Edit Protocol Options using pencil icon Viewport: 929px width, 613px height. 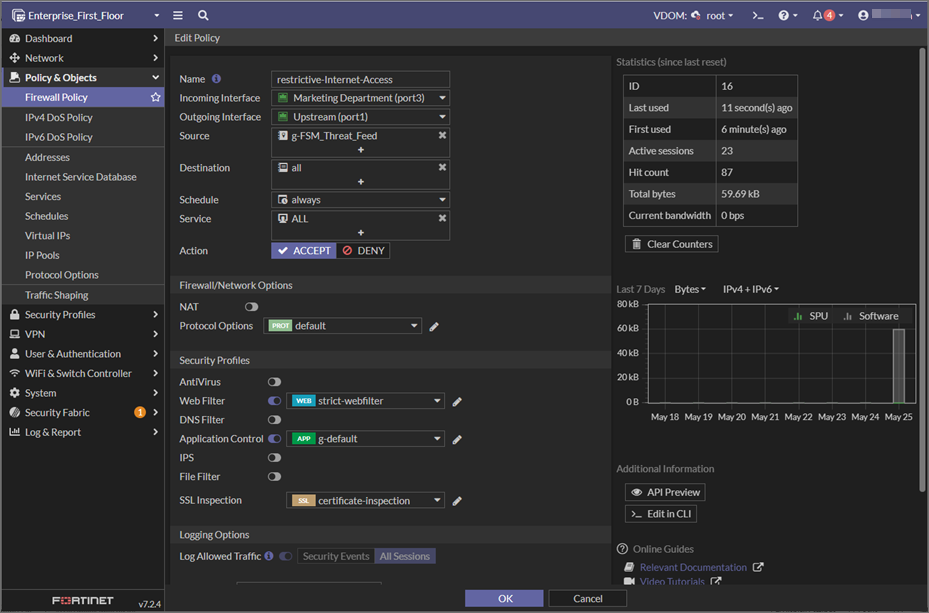pos(434,326)
